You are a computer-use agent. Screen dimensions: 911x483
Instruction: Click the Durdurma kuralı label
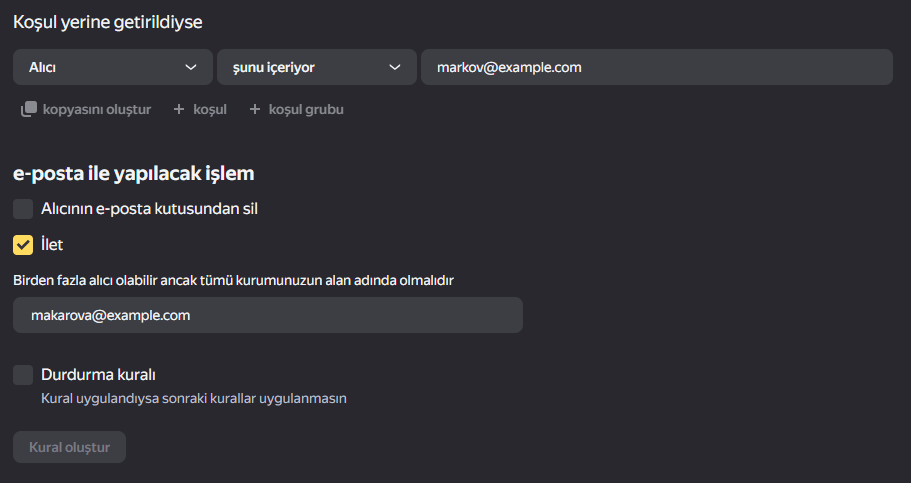(98, 375)
